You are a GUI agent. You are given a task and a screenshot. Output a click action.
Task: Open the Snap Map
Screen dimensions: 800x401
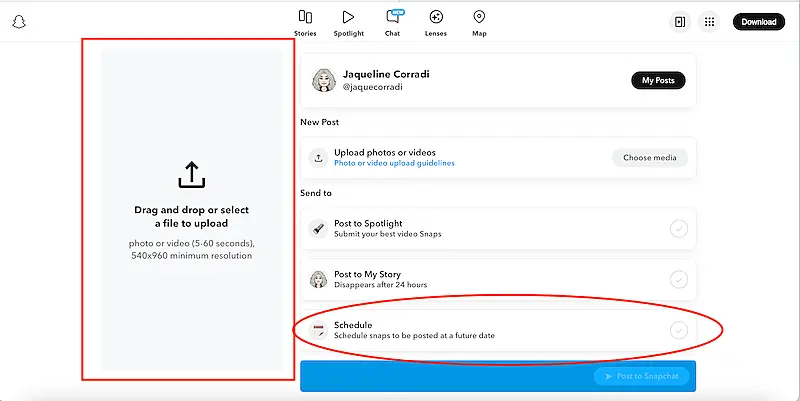479,22
